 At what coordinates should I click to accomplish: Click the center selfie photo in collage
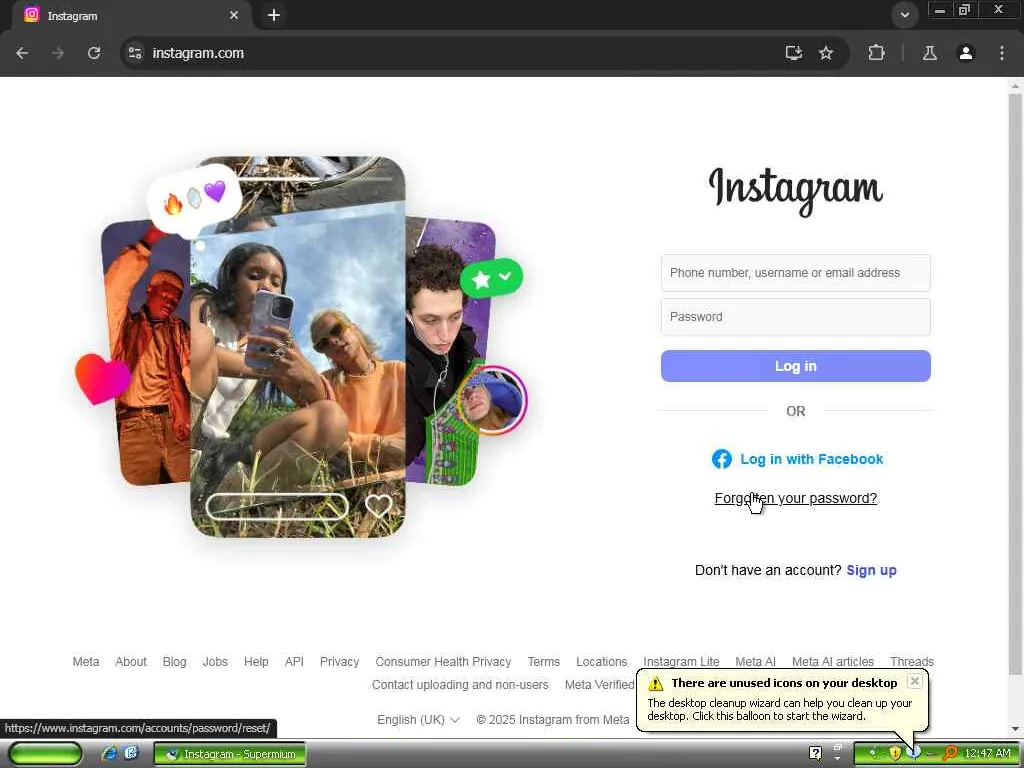(298, 347)
